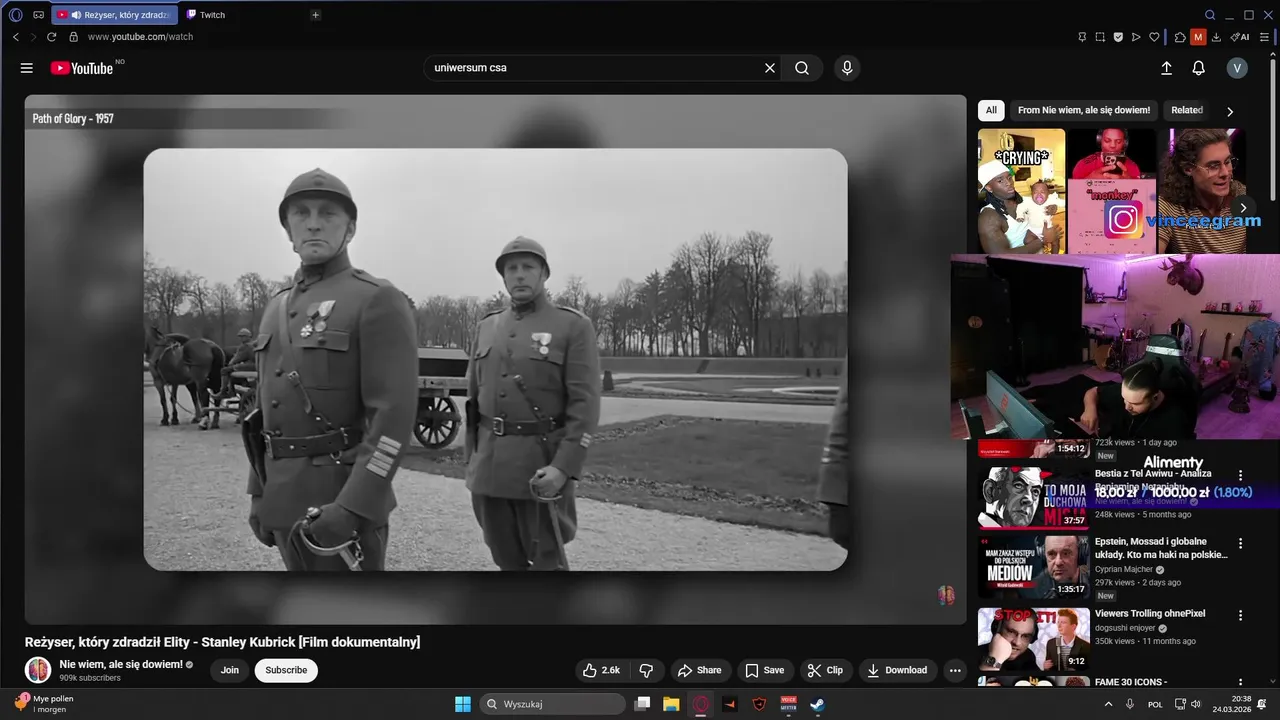Open File Explorer from the taskbar

pos(671,704)
